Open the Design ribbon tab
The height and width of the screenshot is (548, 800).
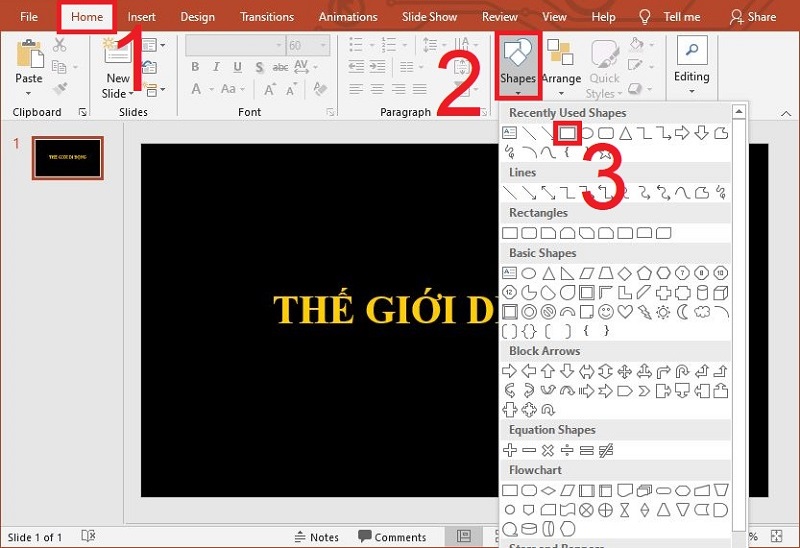point(197,17)
